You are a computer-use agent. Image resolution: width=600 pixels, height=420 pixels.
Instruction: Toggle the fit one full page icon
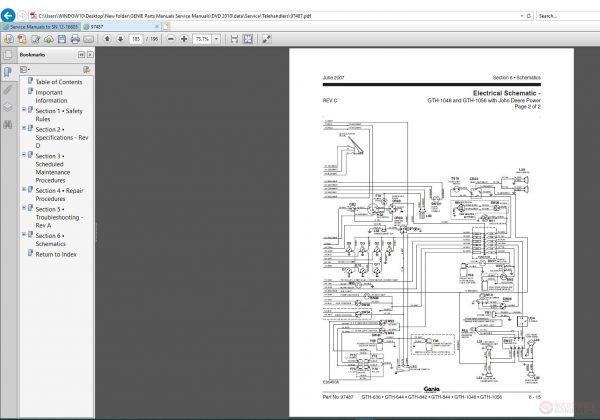click(248, 39)
